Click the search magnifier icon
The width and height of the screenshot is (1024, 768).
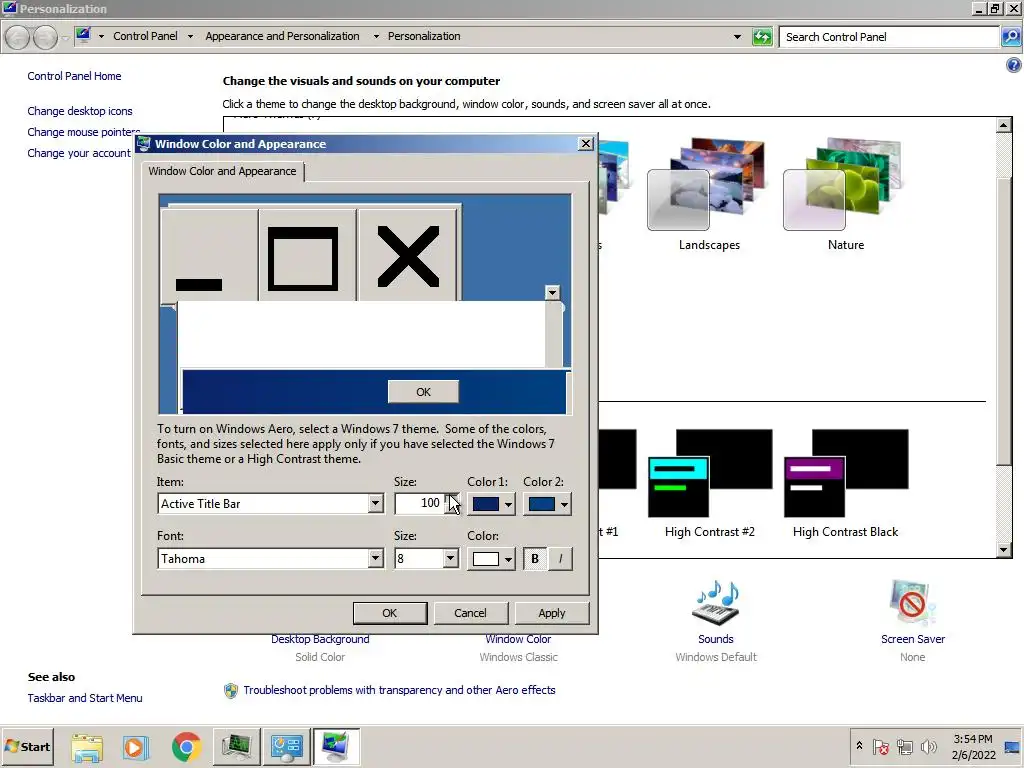point(1010,37)
